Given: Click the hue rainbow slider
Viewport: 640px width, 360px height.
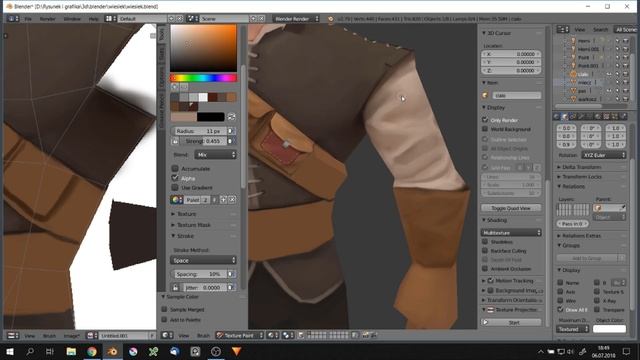Looking at the screenshot, I should click(x=203, y=78).
